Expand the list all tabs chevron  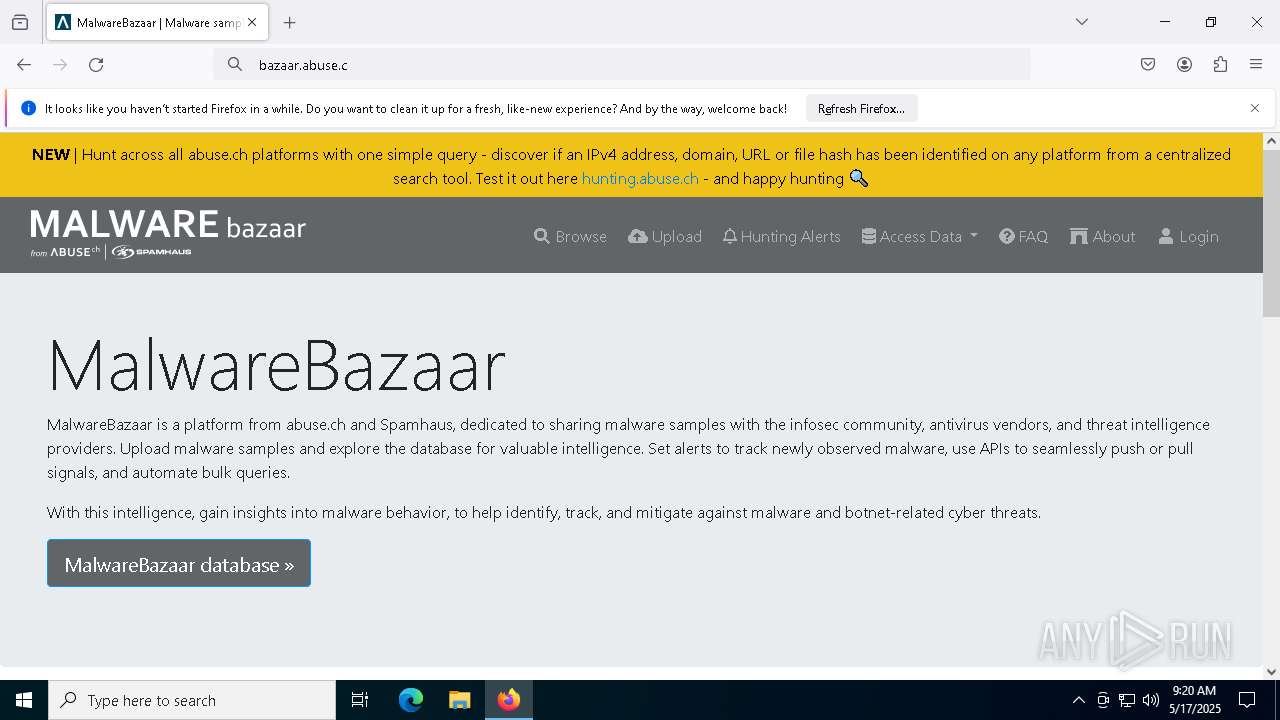1081,22
